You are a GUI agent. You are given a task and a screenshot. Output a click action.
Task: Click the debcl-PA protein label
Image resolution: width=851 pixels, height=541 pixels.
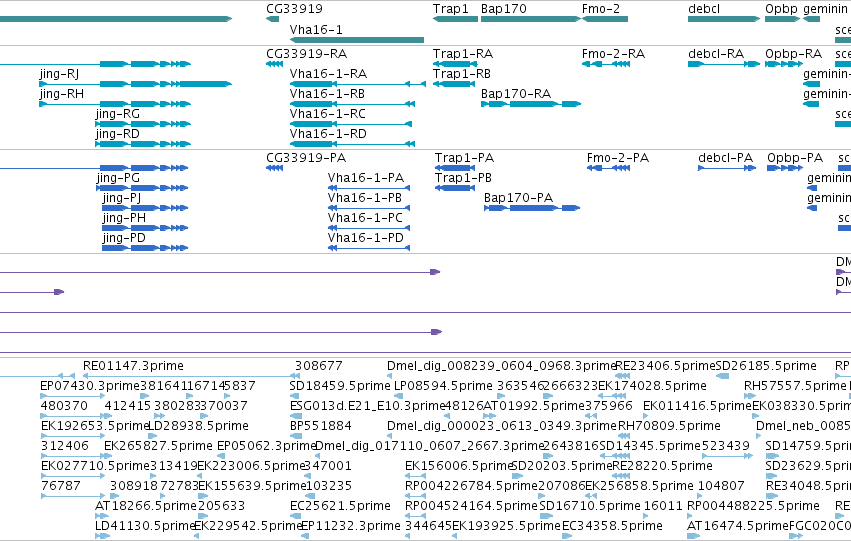pos(726,158)
